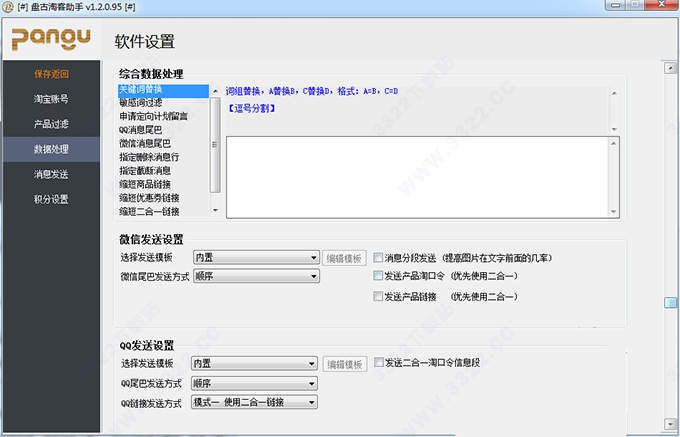Select 敏感词过滤 list item
This screenshot has height=437, width=680.
(x=163, y=103)
